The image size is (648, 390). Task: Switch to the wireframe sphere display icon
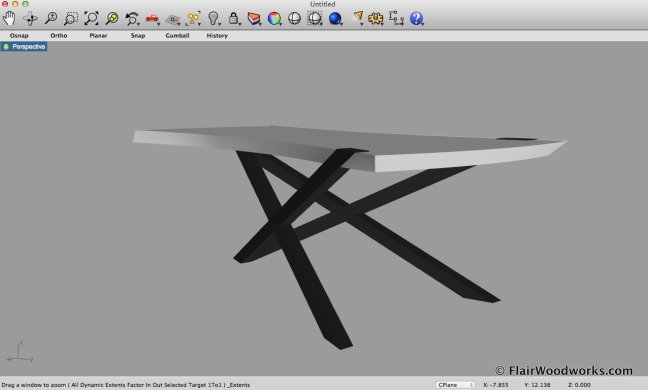pyautogui.click(x=294, y=19)
